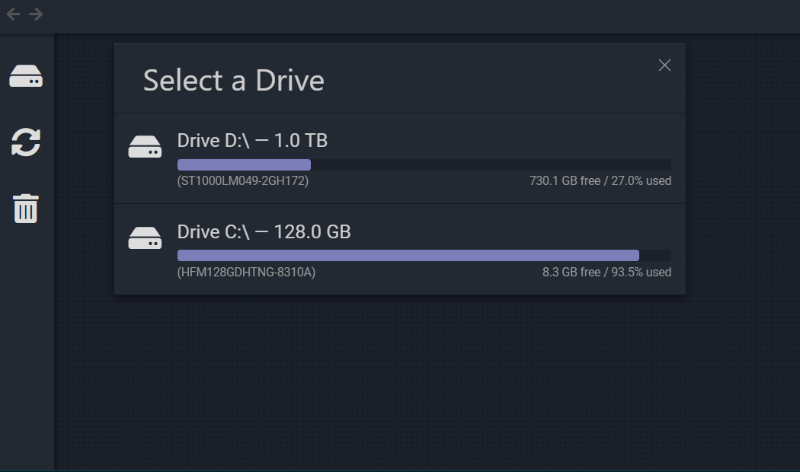
Task: Go forward with the right arrow
Action: tap(36, 14)
